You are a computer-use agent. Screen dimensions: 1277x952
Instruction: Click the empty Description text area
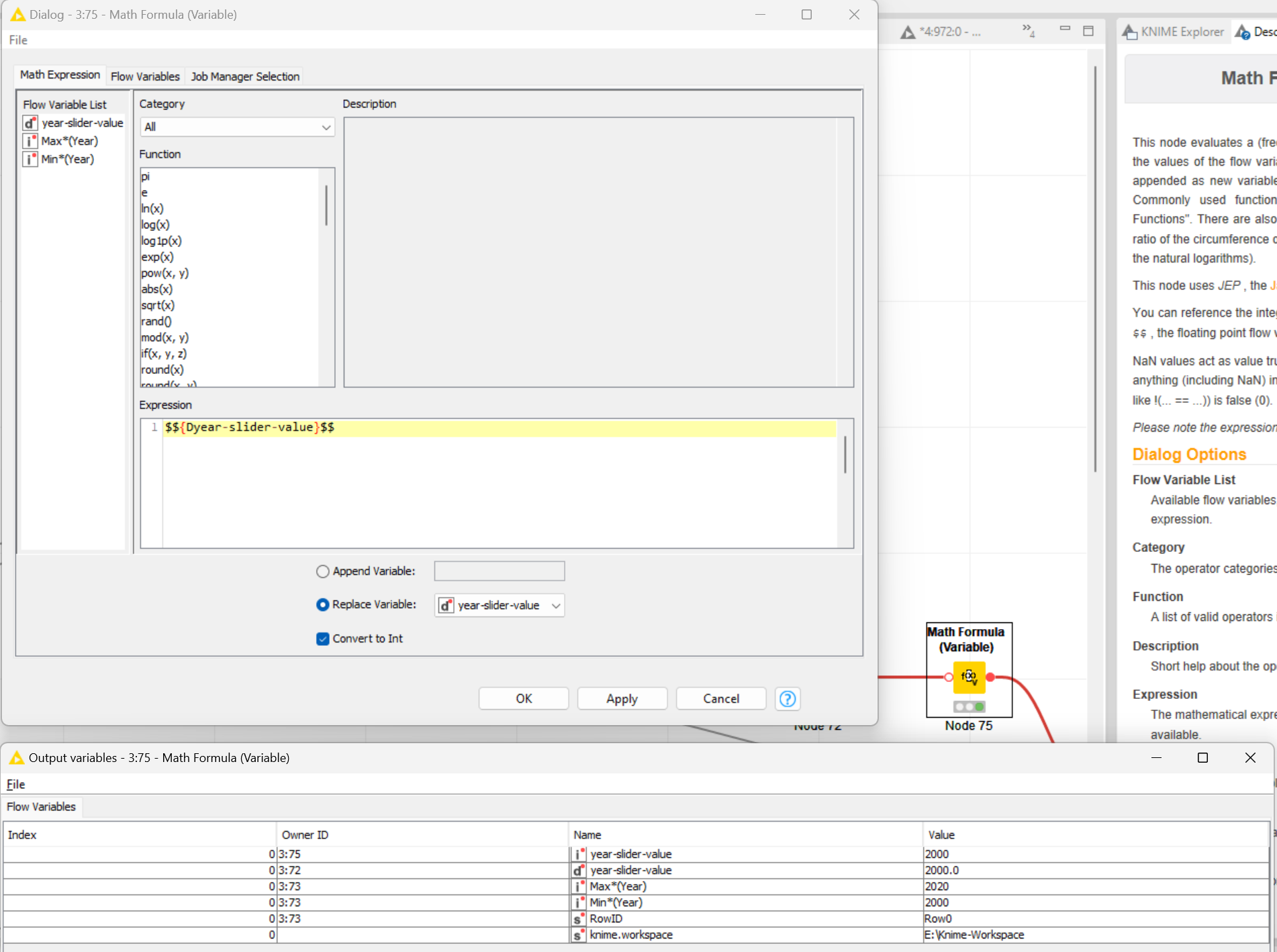click(x=599, y=252)
